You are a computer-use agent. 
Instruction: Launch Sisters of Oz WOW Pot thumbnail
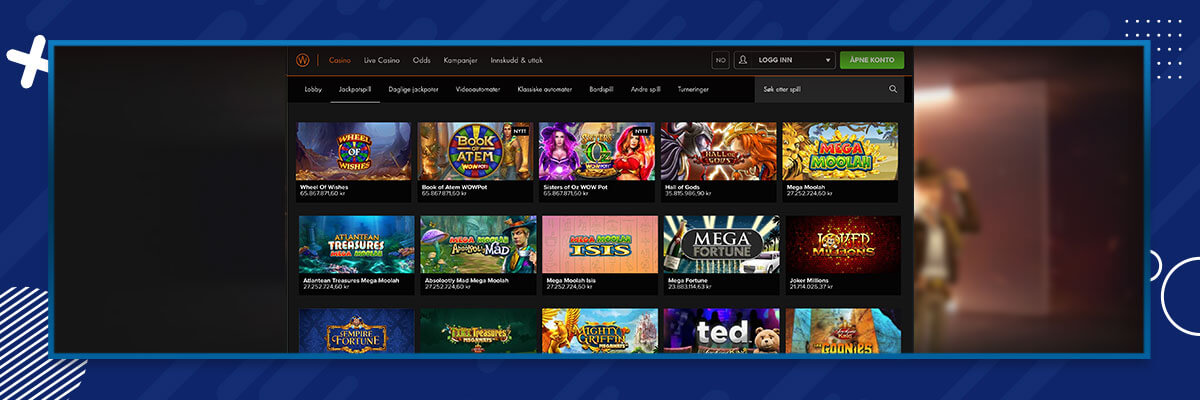(597, 151)
